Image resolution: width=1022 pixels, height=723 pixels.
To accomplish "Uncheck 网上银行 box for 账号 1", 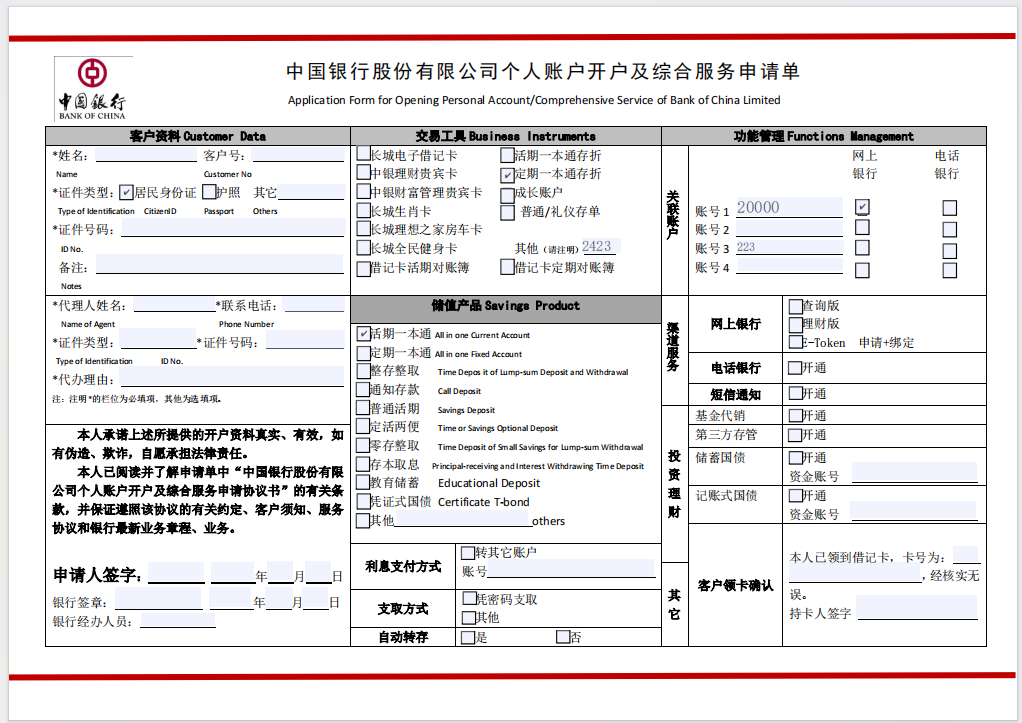I will (x=862, y=207).
